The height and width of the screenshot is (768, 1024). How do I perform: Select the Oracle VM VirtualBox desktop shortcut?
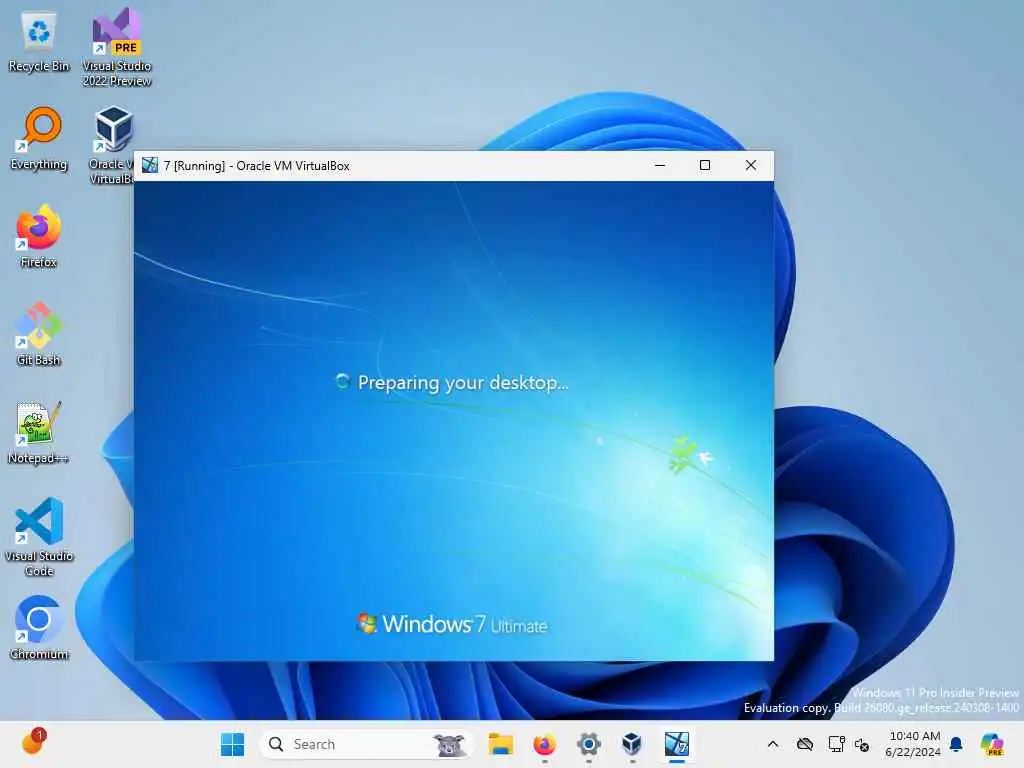pyautogui.click(x=112, y=145)
